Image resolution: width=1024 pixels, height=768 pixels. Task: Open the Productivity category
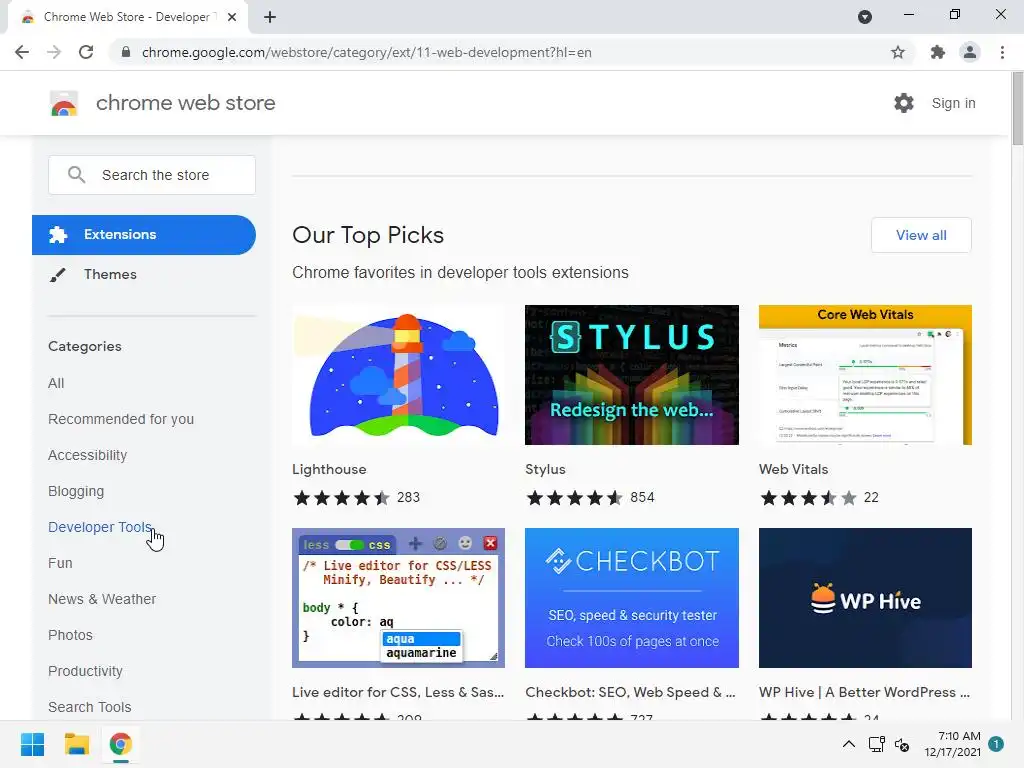tap(85, 671)
